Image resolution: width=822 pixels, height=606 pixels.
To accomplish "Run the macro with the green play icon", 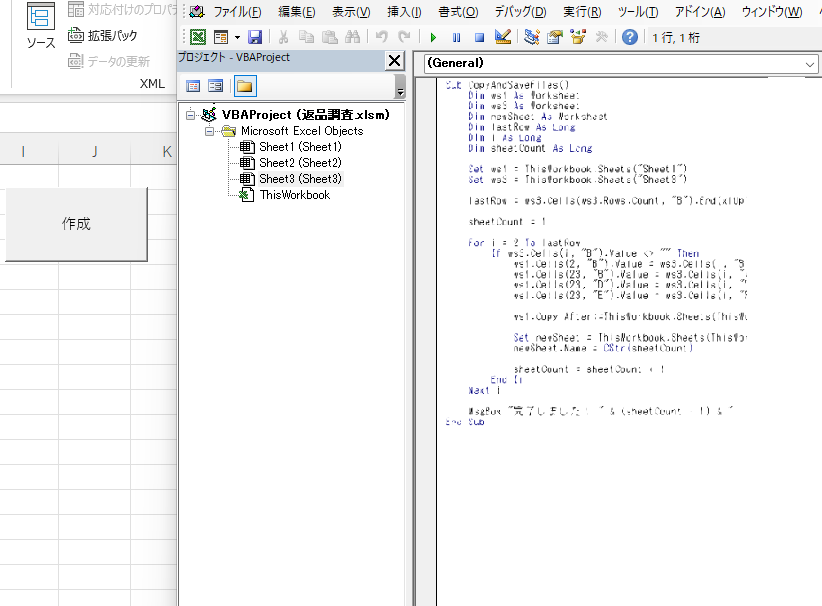I will click(x=433, y=37).
